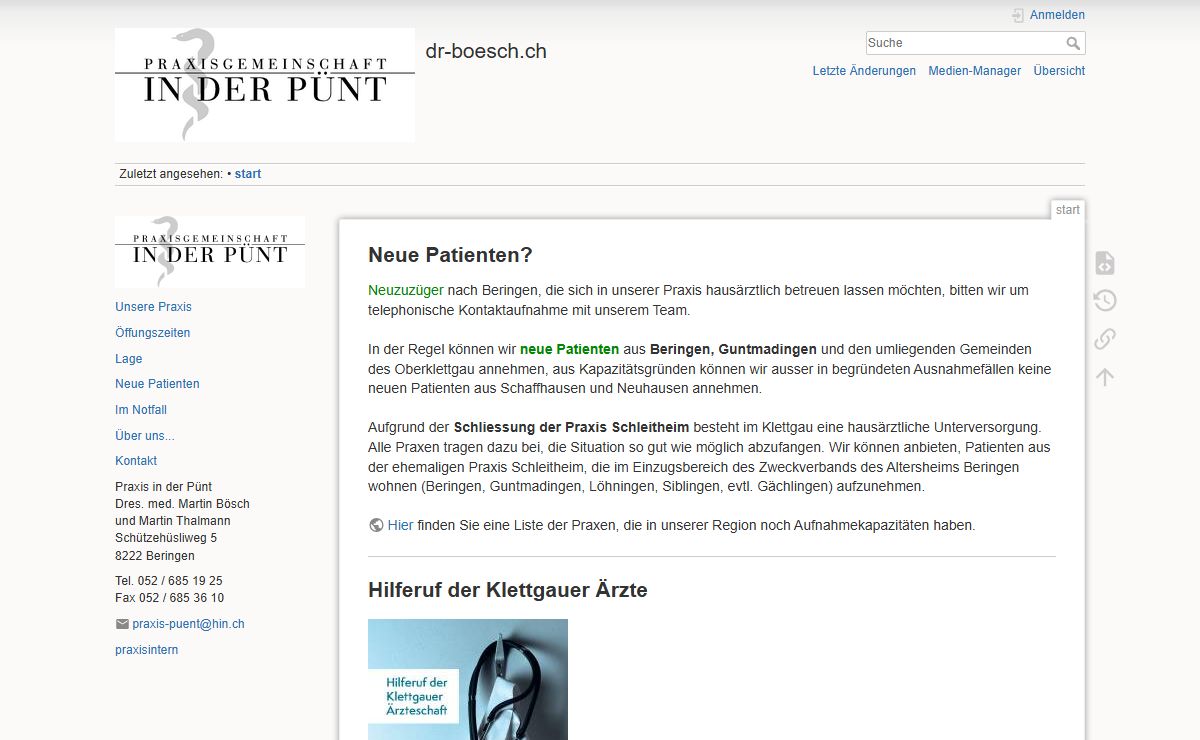Open old revisions history icon
1200x740 pixels.
tap(1104, 301)
